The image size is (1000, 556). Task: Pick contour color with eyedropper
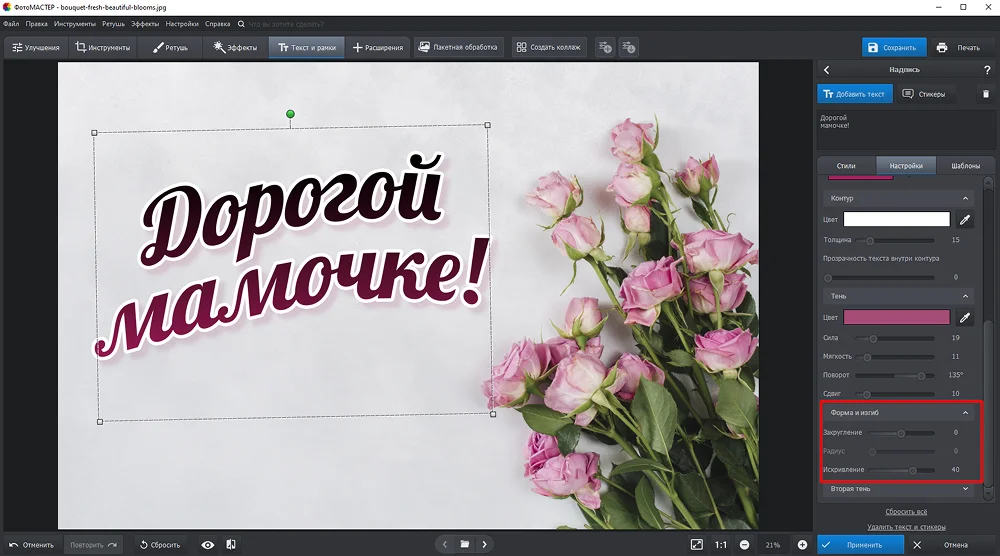[x=965, y=219]
